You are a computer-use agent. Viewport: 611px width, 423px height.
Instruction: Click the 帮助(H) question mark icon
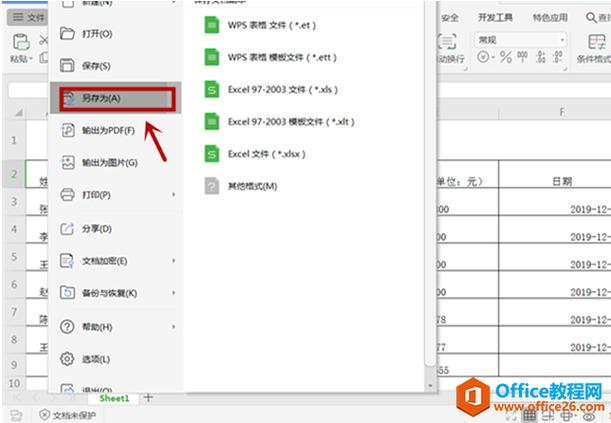(67, 326)
